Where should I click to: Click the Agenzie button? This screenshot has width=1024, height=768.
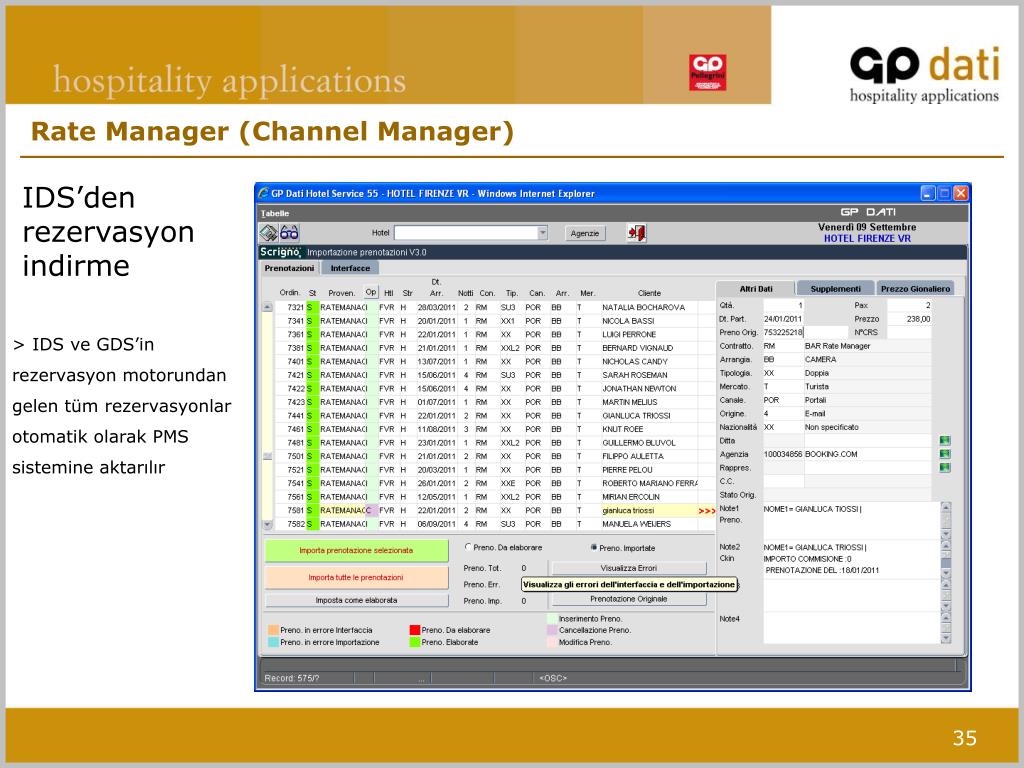point(585,233)
